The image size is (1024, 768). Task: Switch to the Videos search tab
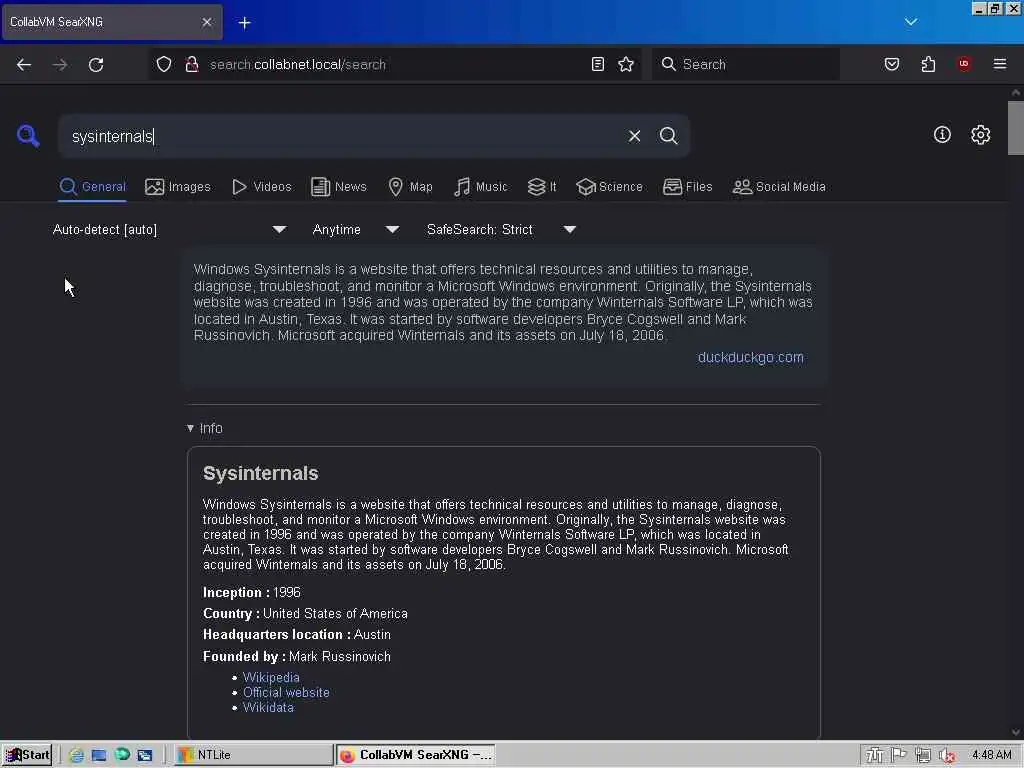pos(261,187)
